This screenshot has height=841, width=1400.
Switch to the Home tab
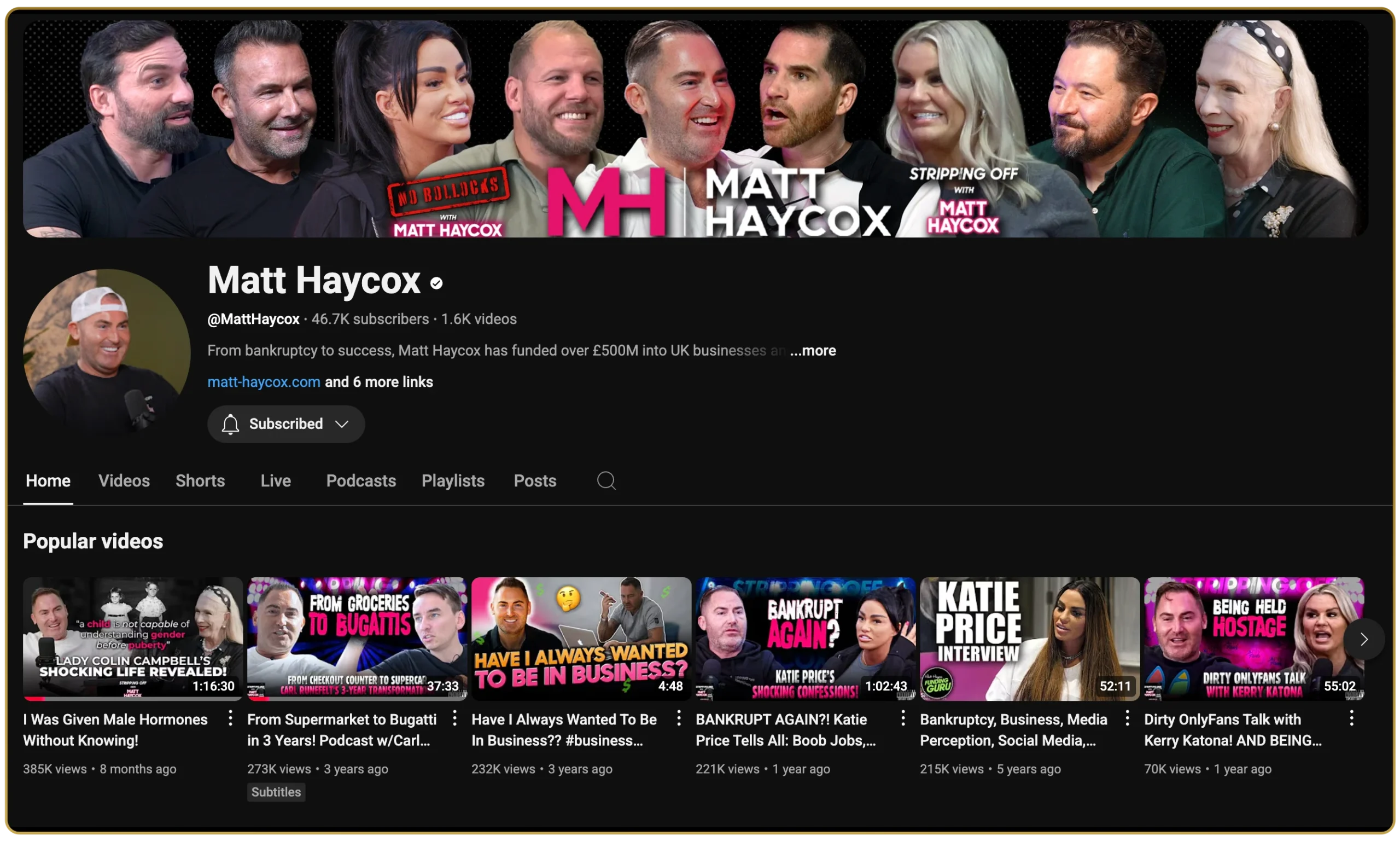coord(48,481)
